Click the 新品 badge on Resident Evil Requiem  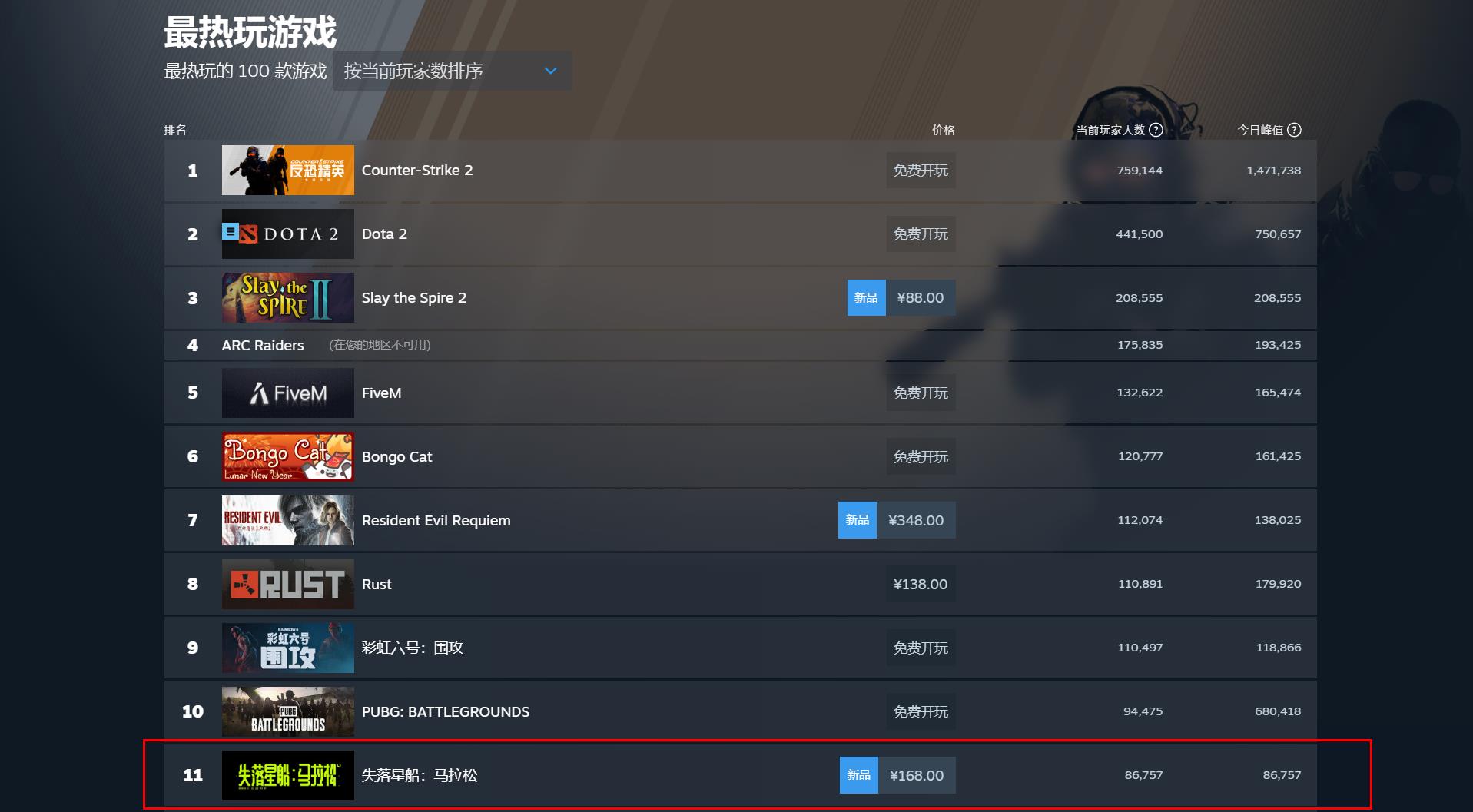pyautogui.click(x=858, y=520)
